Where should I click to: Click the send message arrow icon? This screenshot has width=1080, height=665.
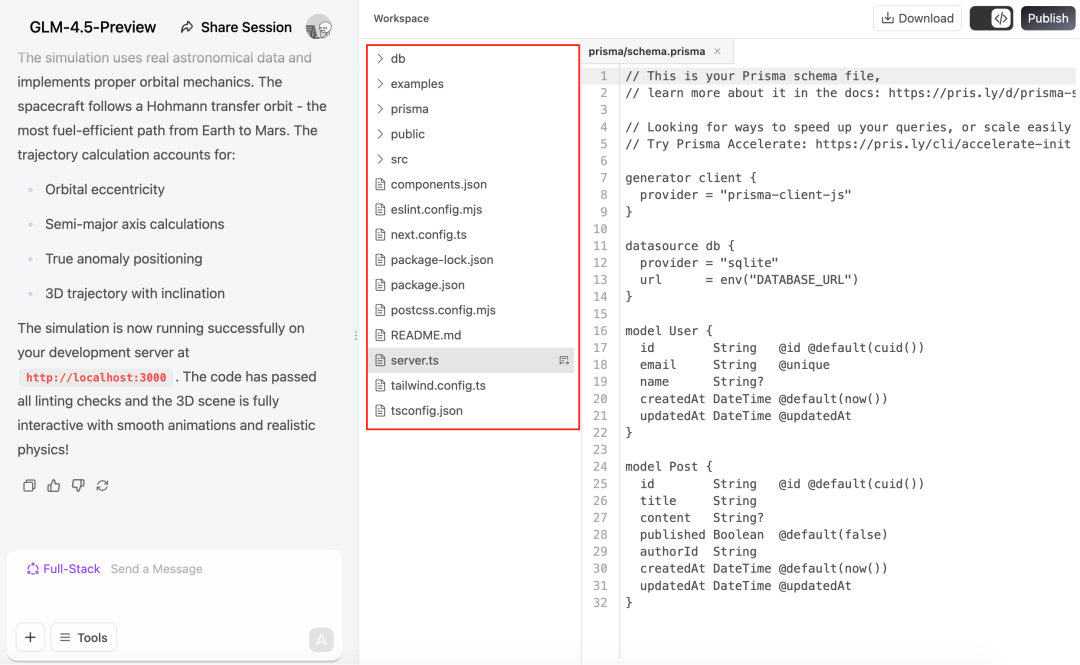click(321, 640)
